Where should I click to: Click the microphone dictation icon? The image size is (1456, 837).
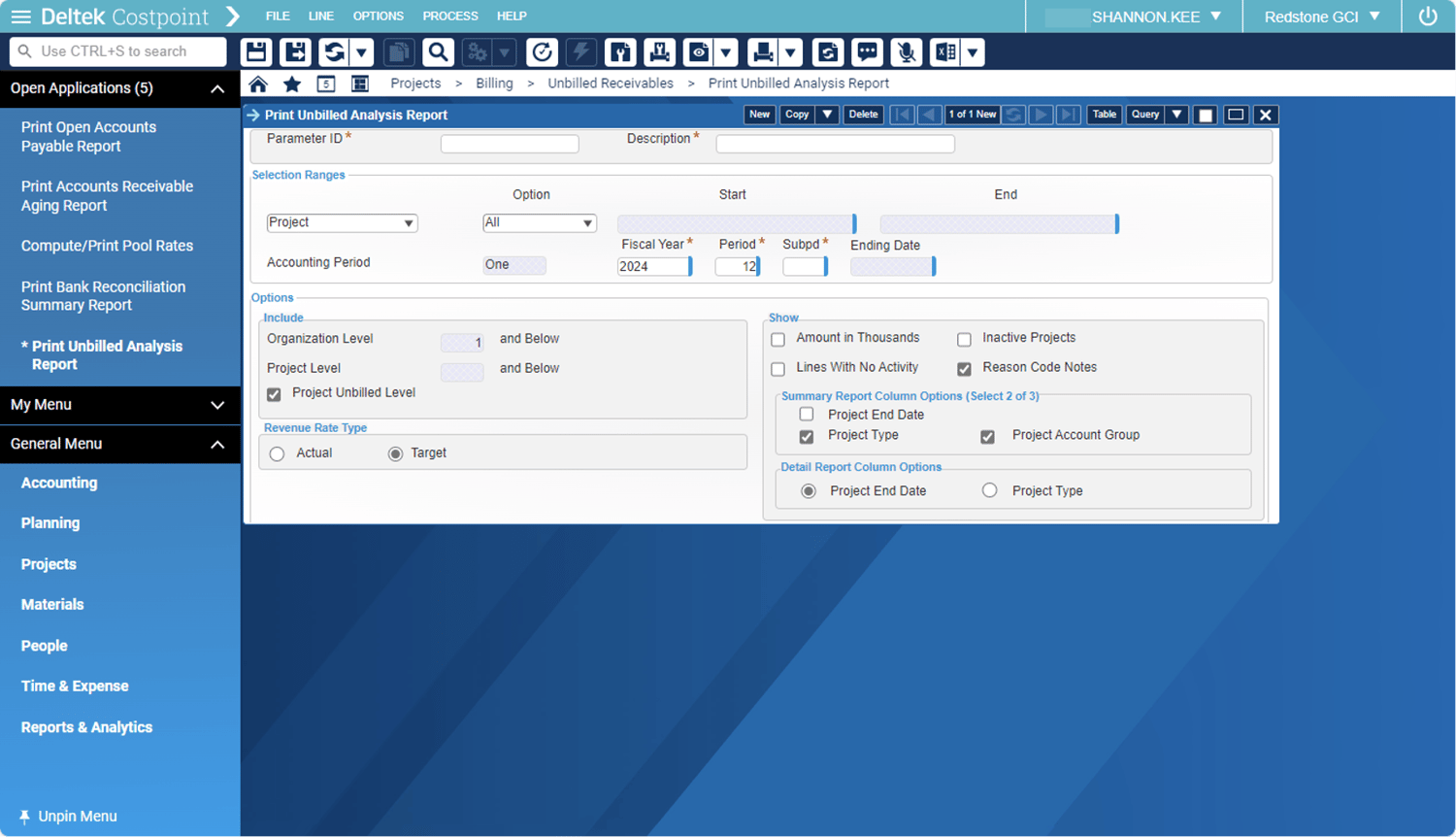pyautogui.click(x=906, y=51)
